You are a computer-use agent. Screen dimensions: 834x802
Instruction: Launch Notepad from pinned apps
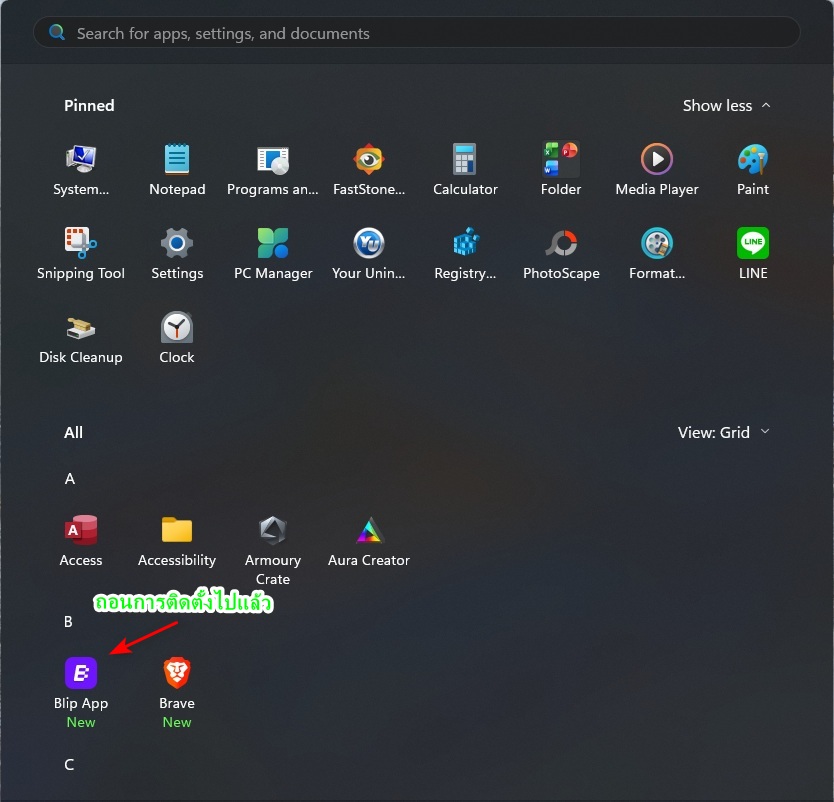pyautogui.click(x=177, y=159)
